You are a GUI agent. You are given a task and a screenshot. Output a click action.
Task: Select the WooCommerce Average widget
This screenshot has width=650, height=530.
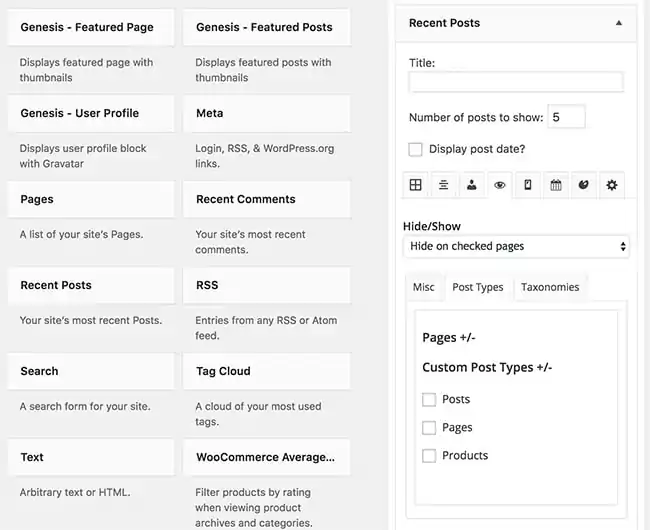[x=267, y=457]
